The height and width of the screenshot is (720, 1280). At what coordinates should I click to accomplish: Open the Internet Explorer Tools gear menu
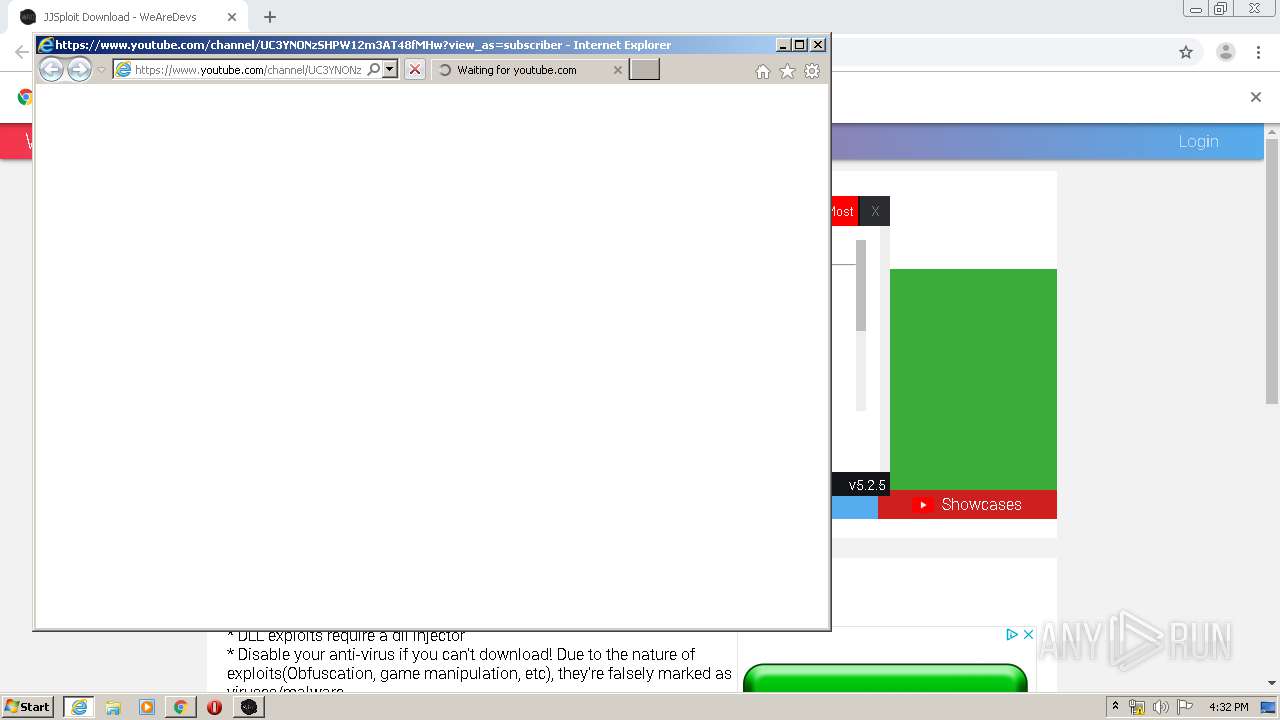click(812, 71)
